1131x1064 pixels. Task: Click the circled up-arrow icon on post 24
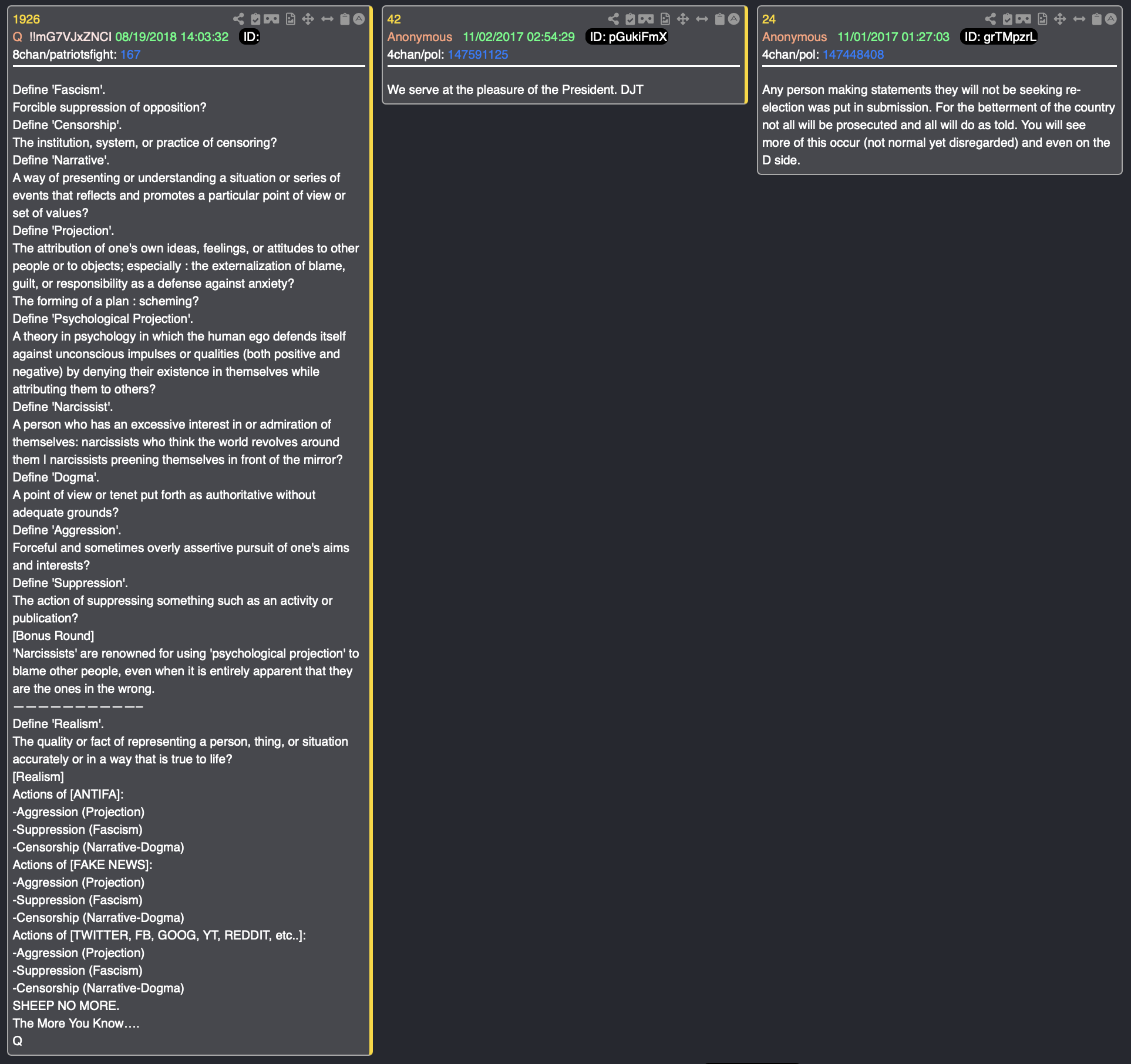(1110, 19)
